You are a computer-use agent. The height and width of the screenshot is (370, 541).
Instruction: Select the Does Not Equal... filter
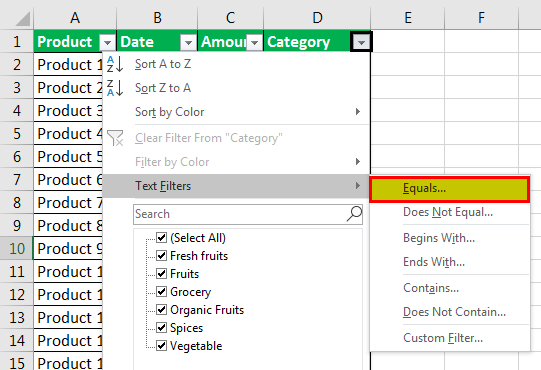449,212
